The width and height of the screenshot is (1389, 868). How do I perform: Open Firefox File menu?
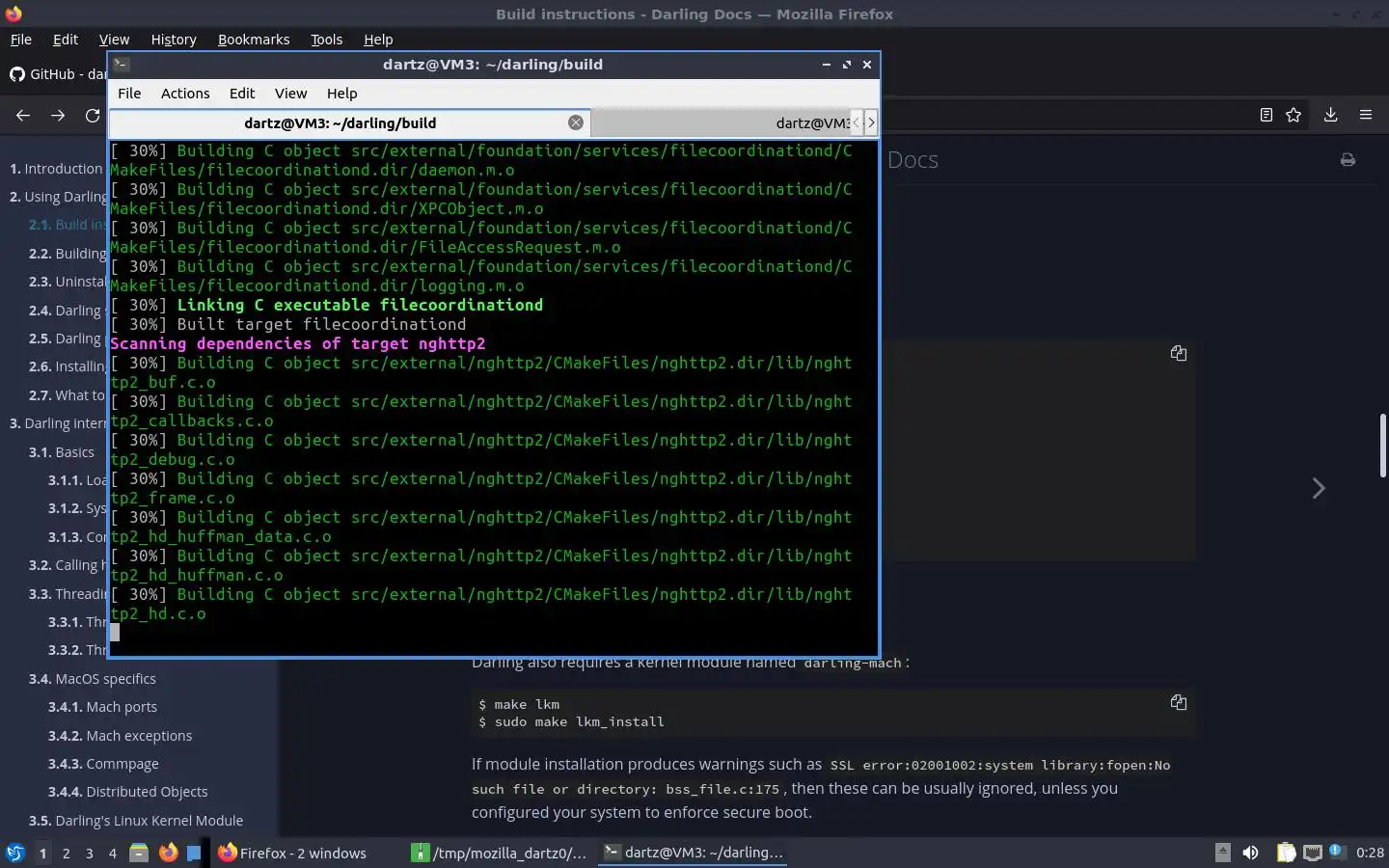click(20, 40)
